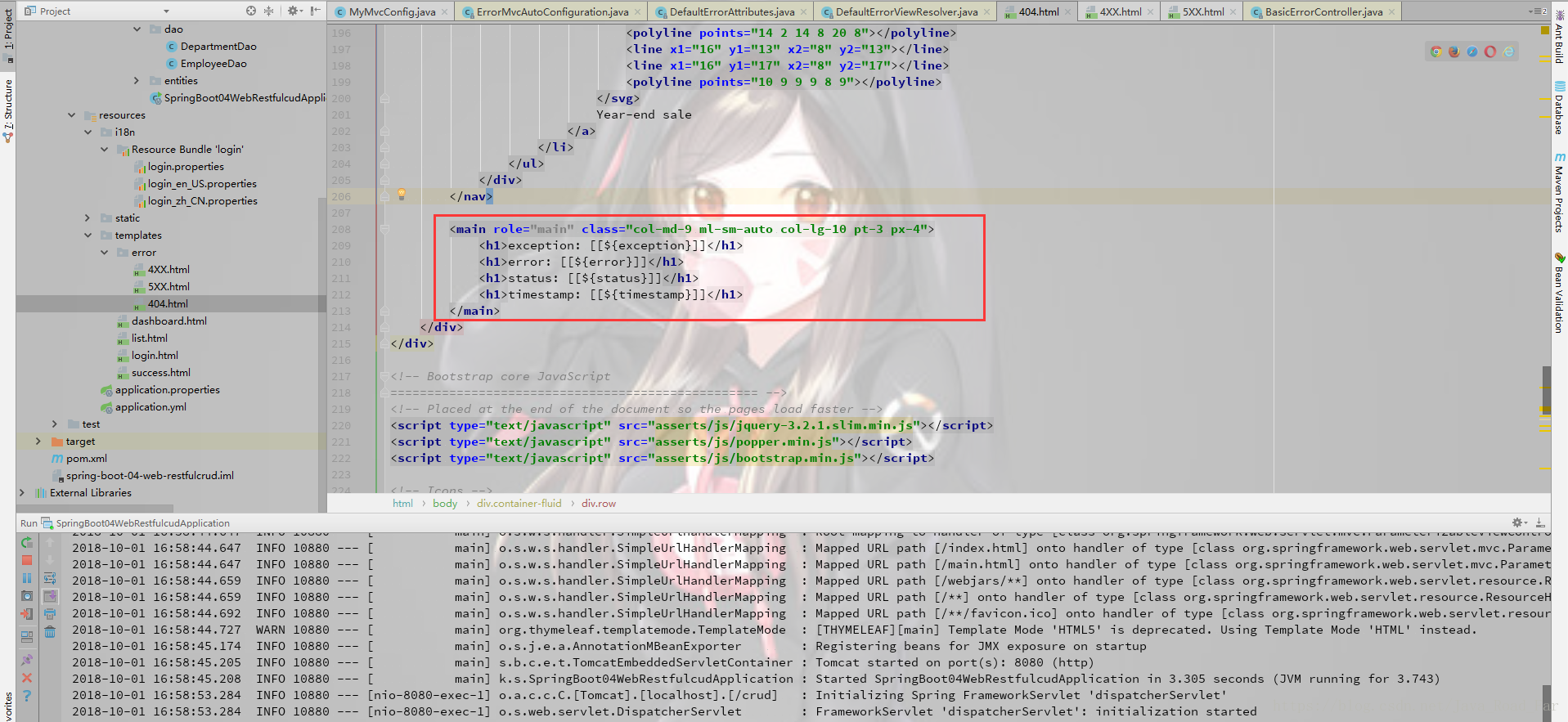1568x722 pixels.
Task: Switch to DefaultErrorViewResolver.java tab
Action: pyautogui.click(x=906, y=11)
